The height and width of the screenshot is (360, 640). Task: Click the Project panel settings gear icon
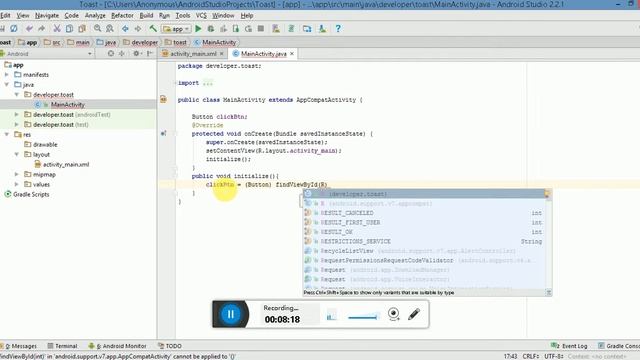[136, 53]
